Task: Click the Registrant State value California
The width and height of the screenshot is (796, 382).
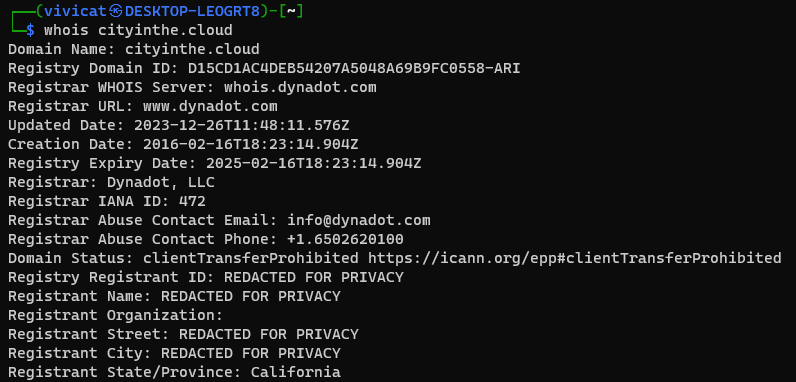Action: 295,372
